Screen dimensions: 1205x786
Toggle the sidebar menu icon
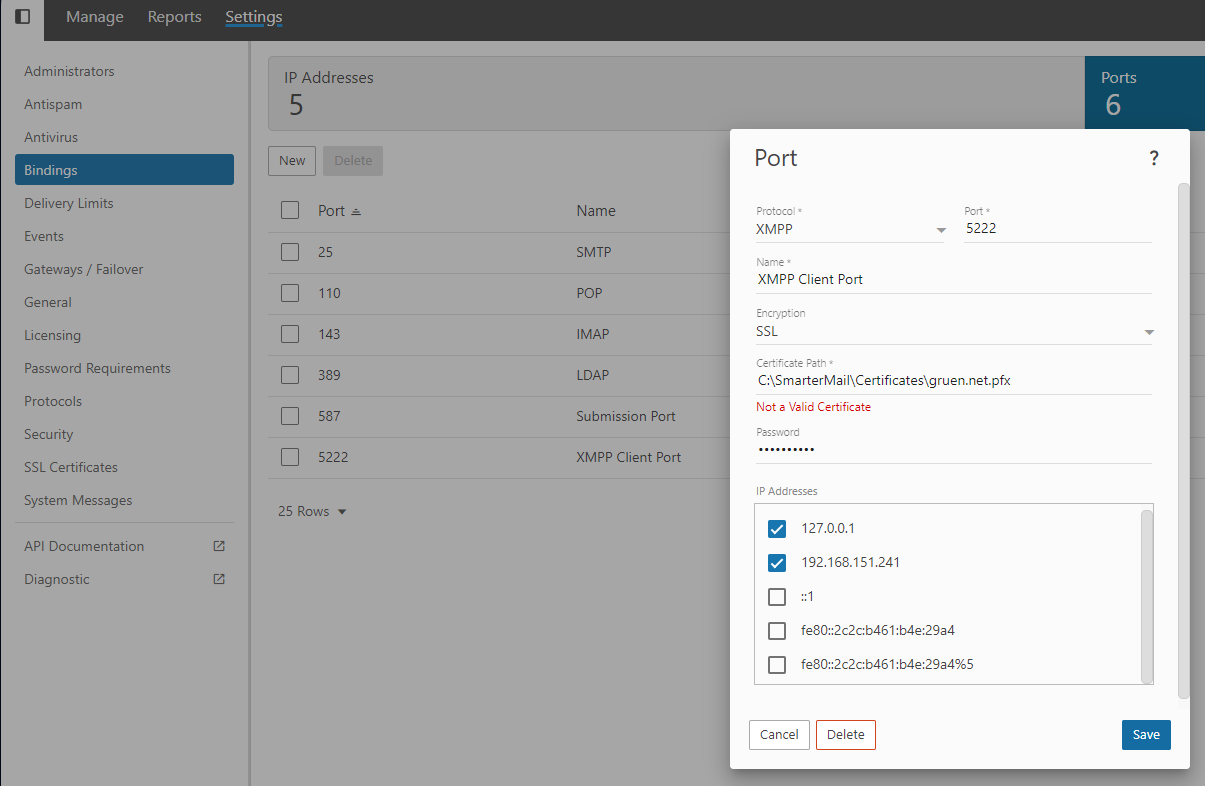tap(22, 17)
